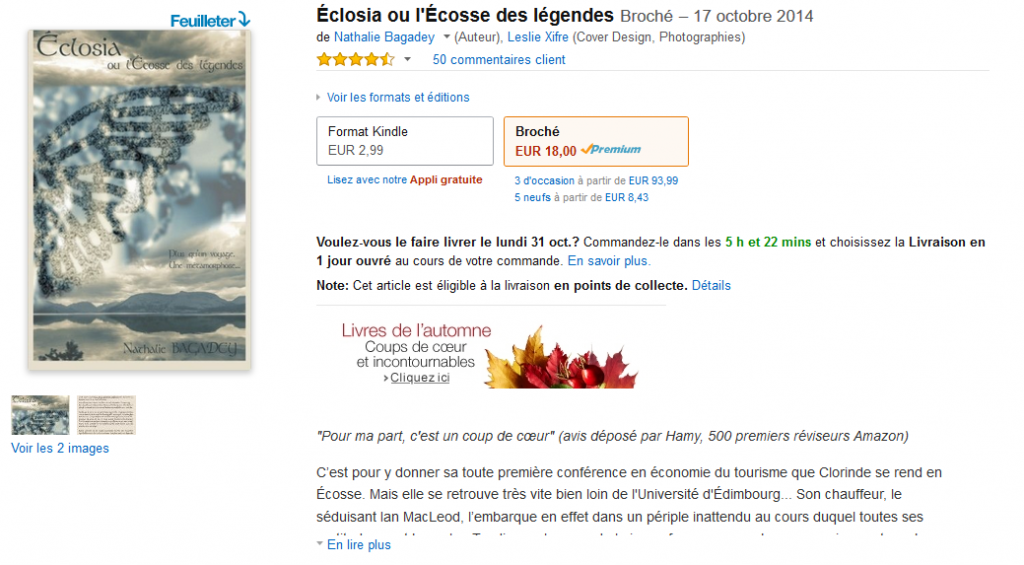Image resolution: width=1024 pixels, height=565 pixels.
Task: Open the dropdown arrow next to star rating
Action: click(x=408, y=59)
